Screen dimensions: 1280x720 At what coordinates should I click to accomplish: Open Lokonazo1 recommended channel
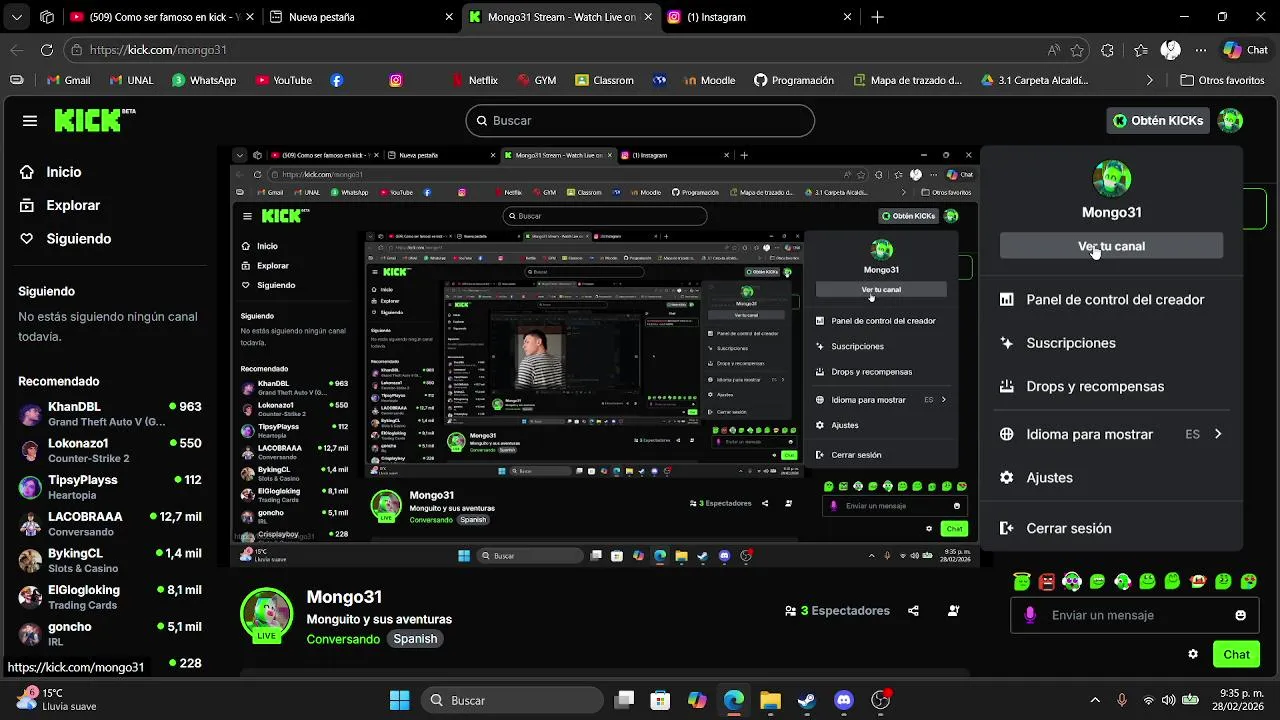(x=110, y=450)
